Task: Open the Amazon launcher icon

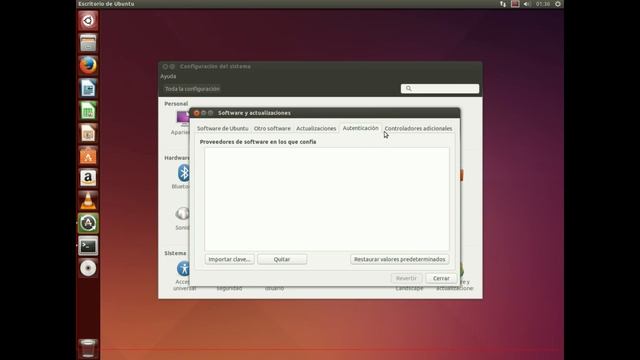Action: (88, 178)
